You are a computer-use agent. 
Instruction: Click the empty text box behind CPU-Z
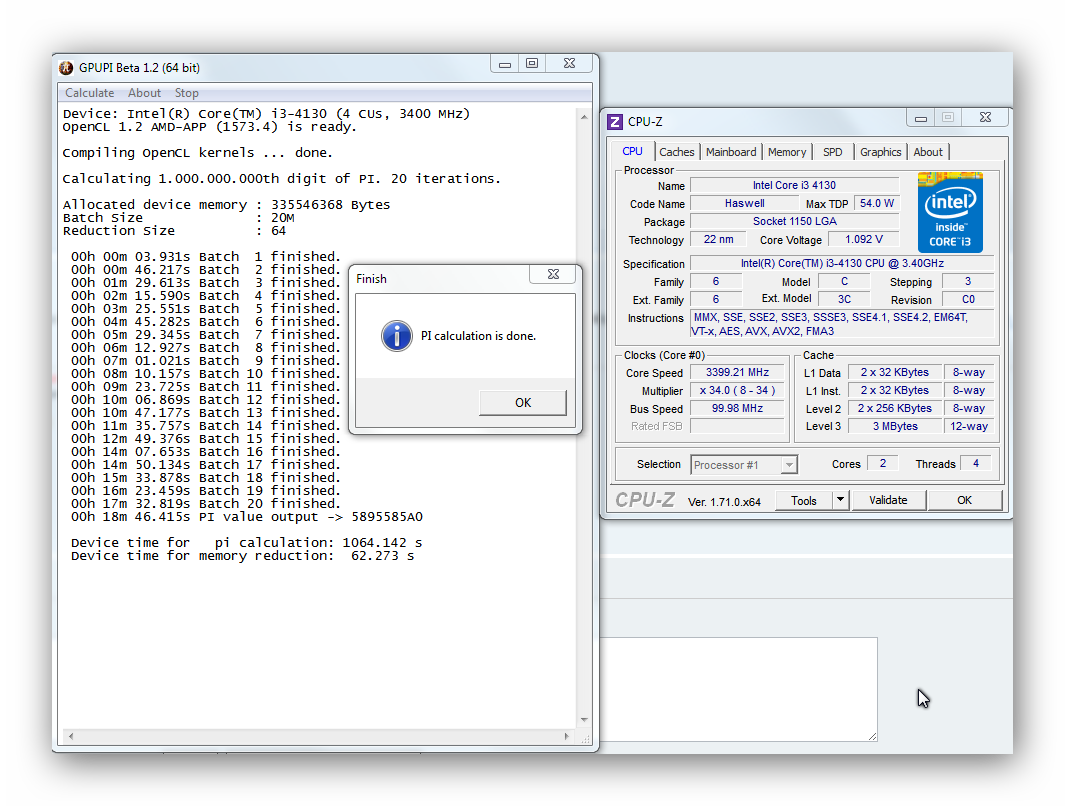tap(738, 690)
